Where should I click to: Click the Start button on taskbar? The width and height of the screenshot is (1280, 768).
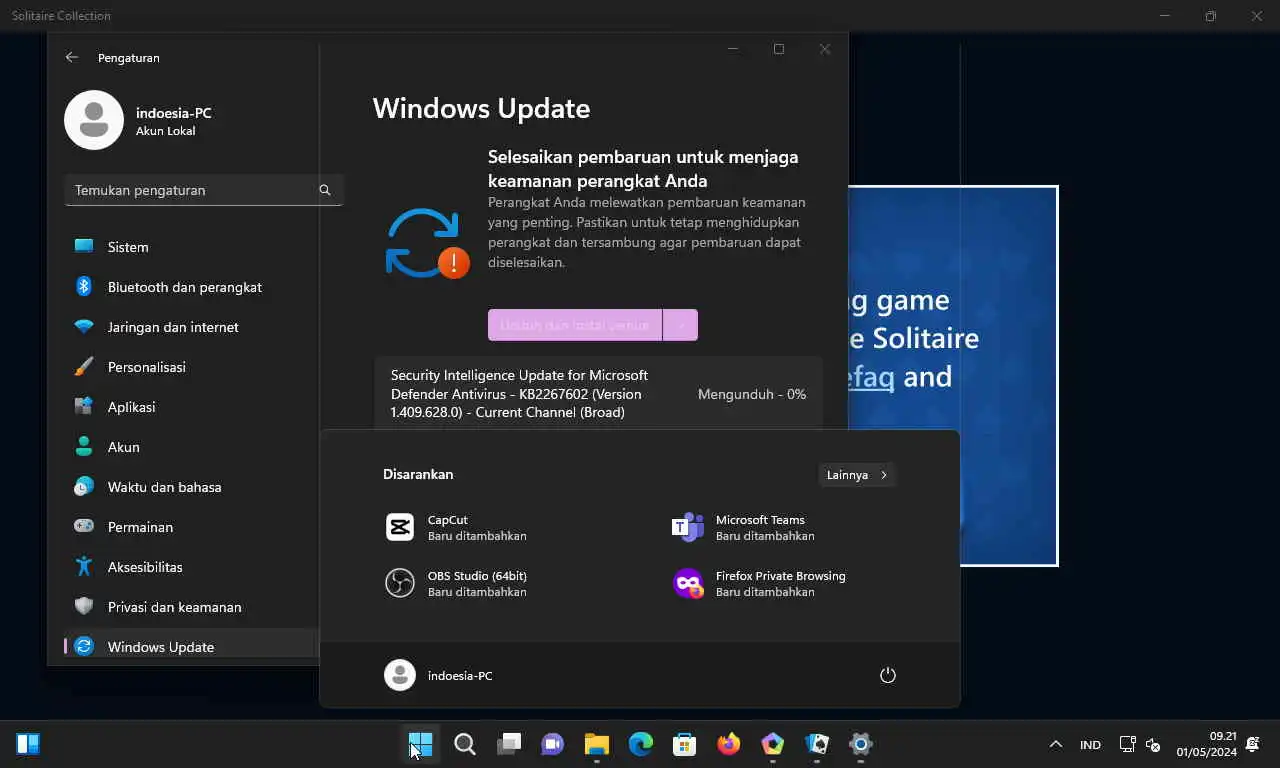421,744
